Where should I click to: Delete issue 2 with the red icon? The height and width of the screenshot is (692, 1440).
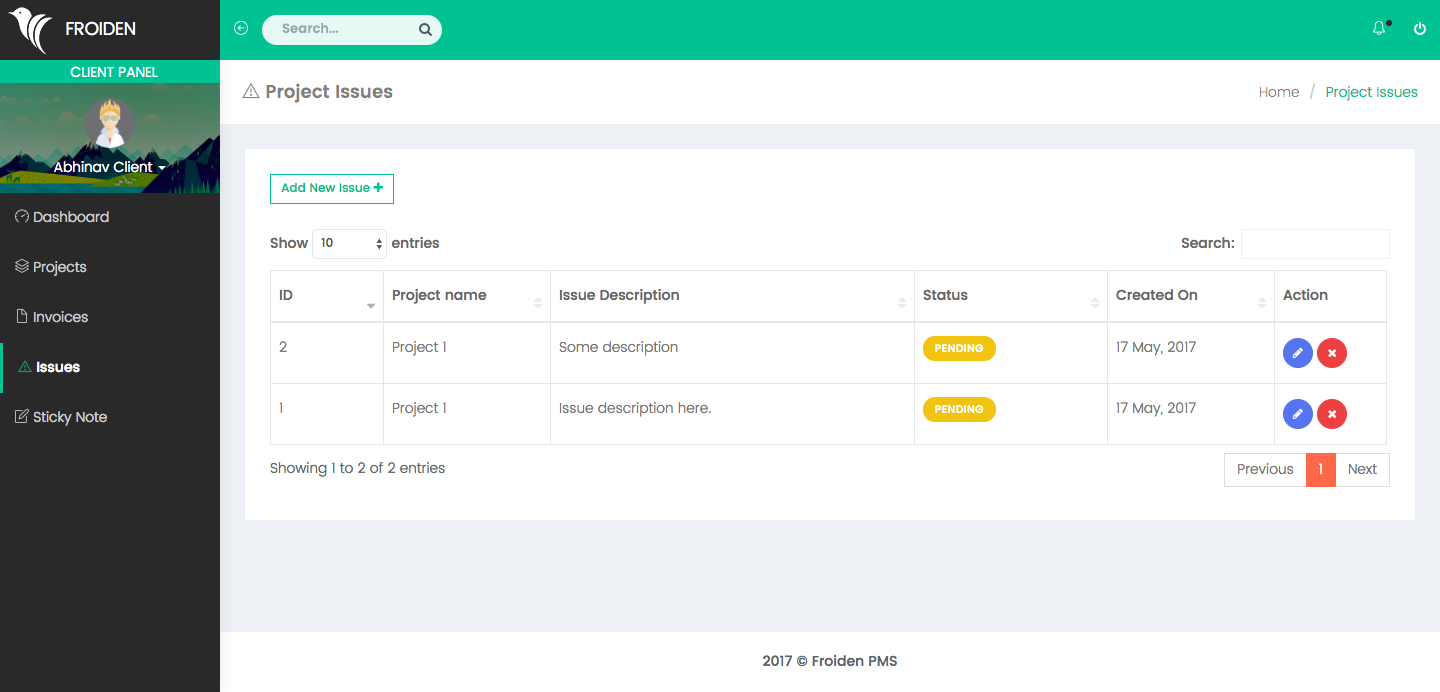tap(1332, 353)
